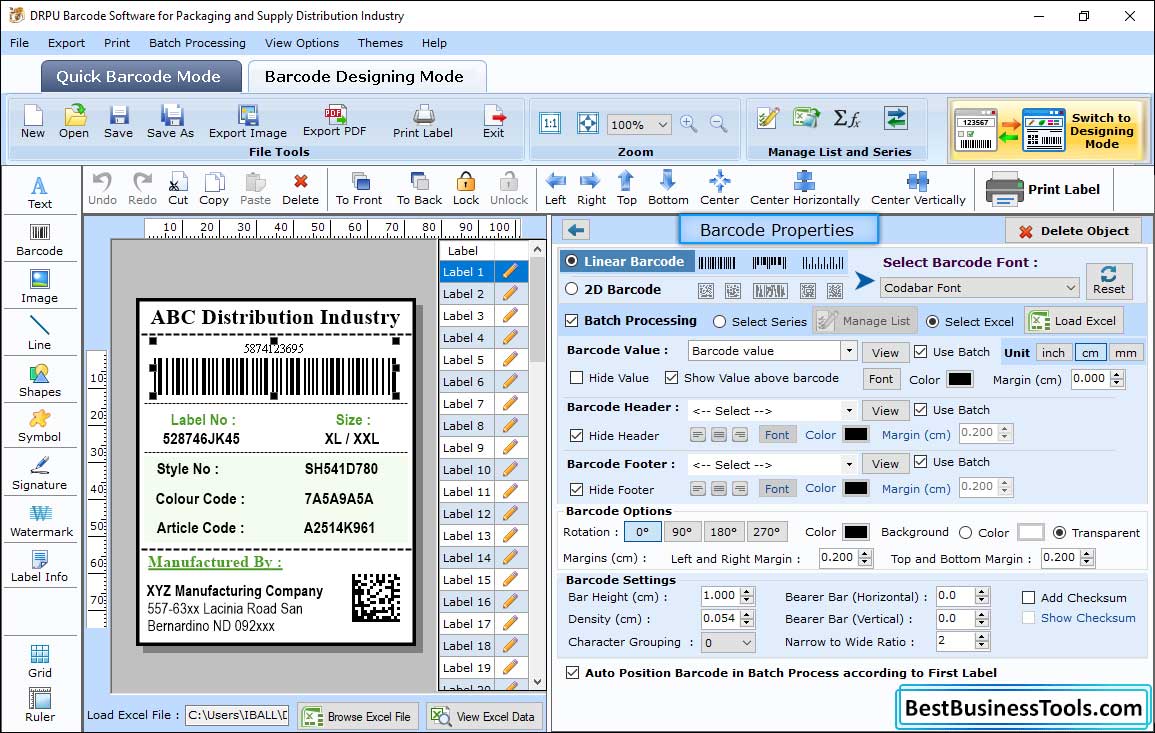1155x733 pixels.
Task: Toggle Show Value above barcode
Action: (671, 377)
